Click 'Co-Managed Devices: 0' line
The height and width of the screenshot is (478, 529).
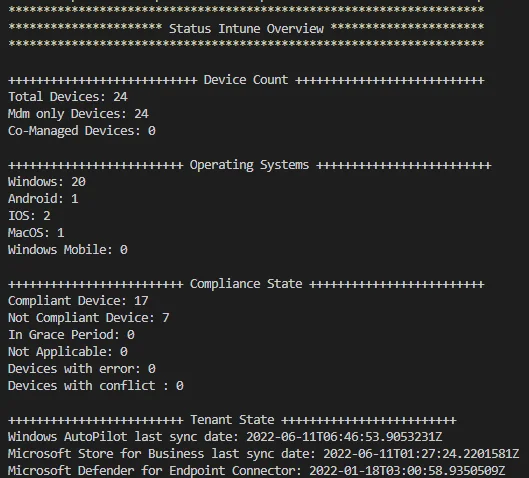[x=82, y=131]
